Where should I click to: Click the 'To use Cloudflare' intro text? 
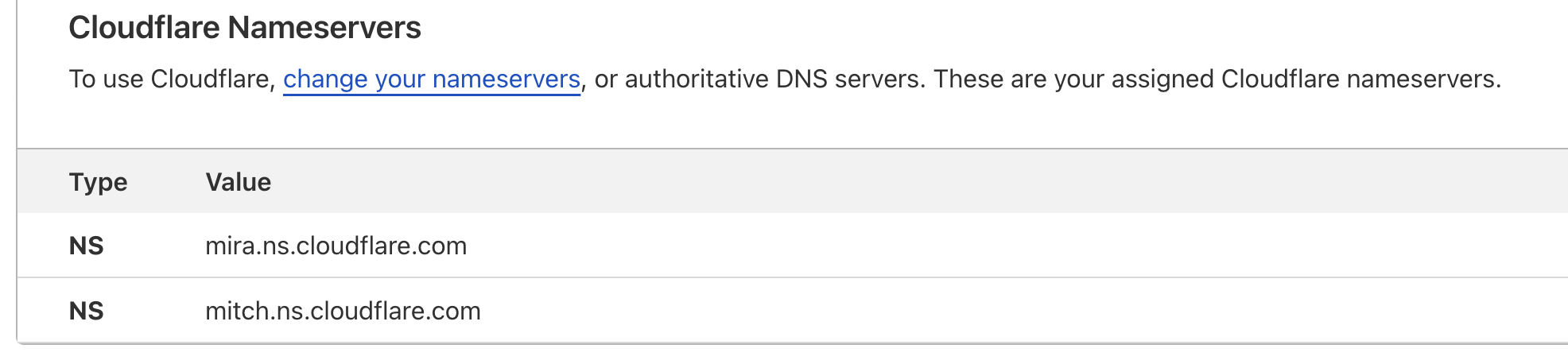tap(171, 79)
